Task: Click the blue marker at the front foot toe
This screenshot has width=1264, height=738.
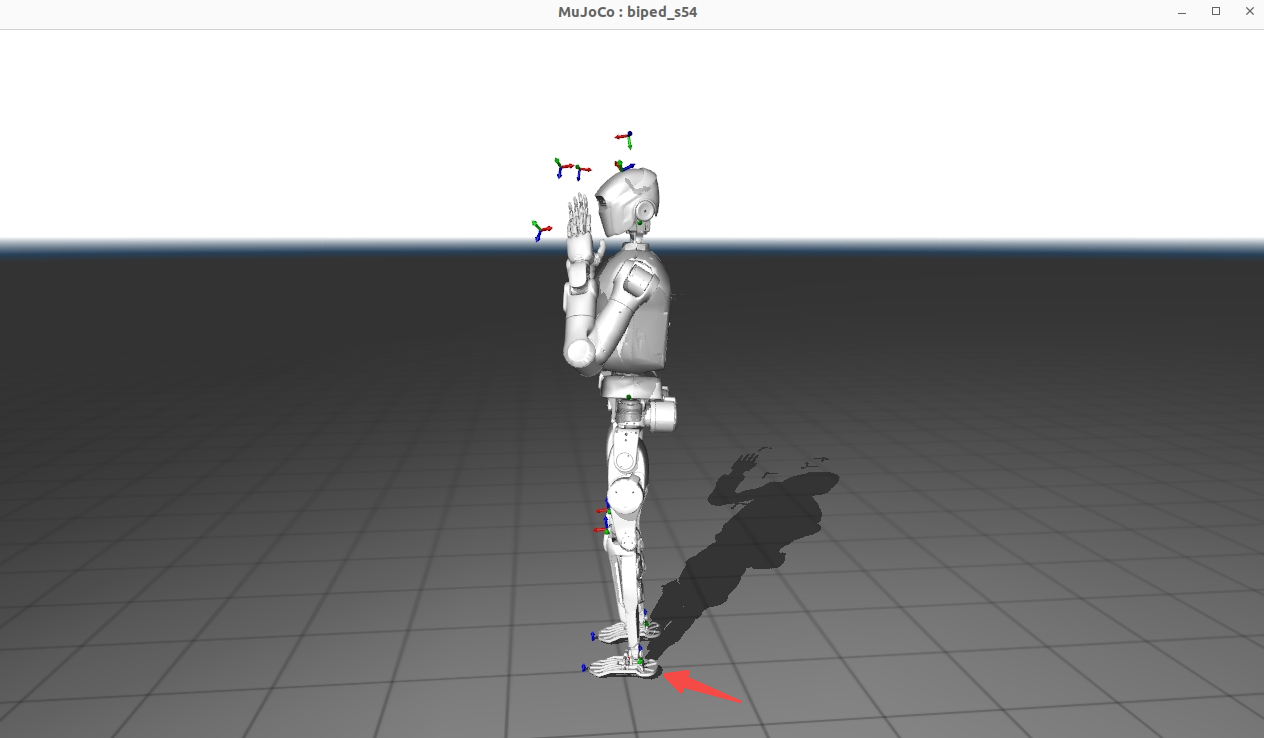Action: [584, 668]
